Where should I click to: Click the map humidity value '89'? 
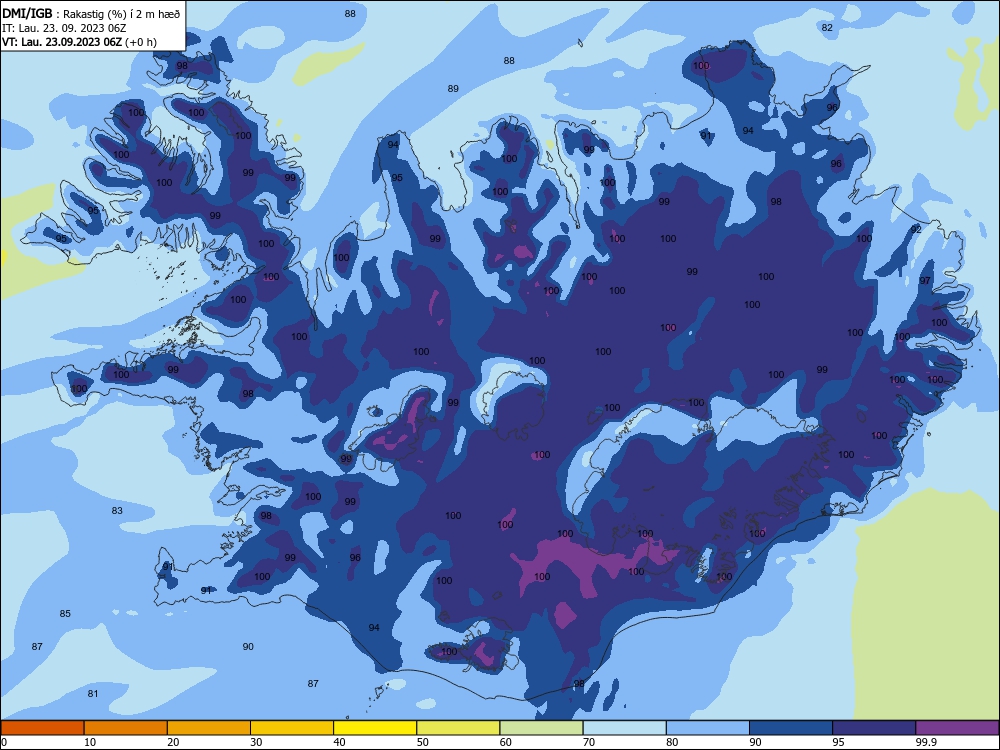(453, 89)
